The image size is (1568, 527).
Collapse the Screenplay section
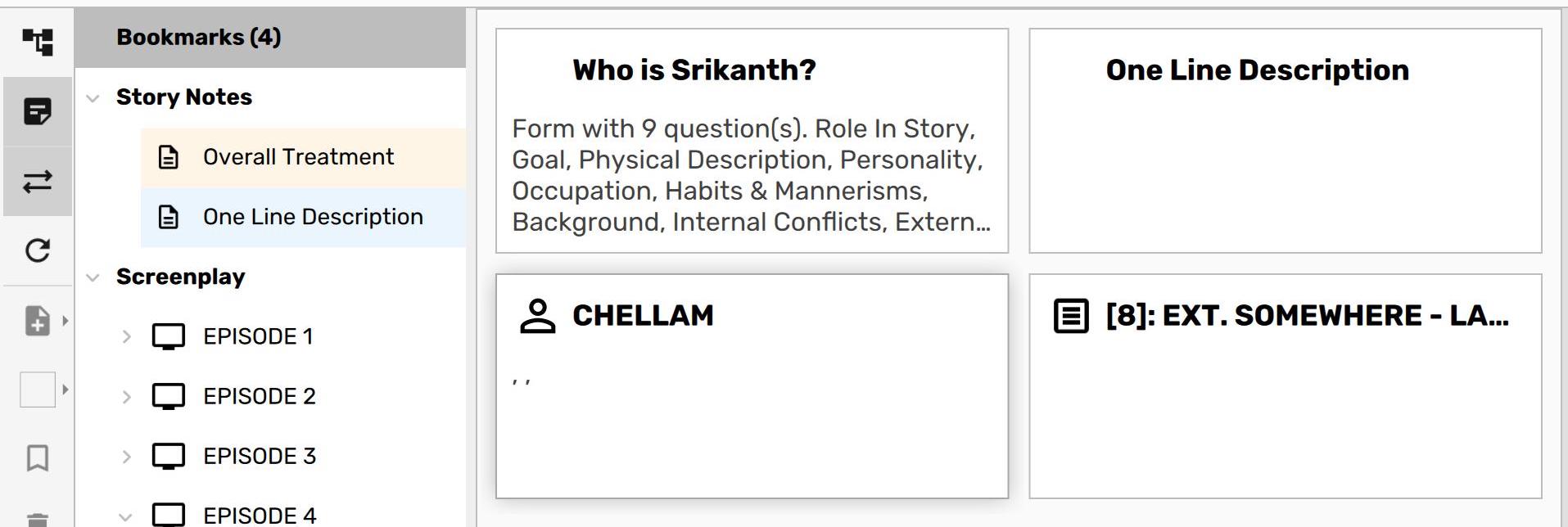click(93, 278)
